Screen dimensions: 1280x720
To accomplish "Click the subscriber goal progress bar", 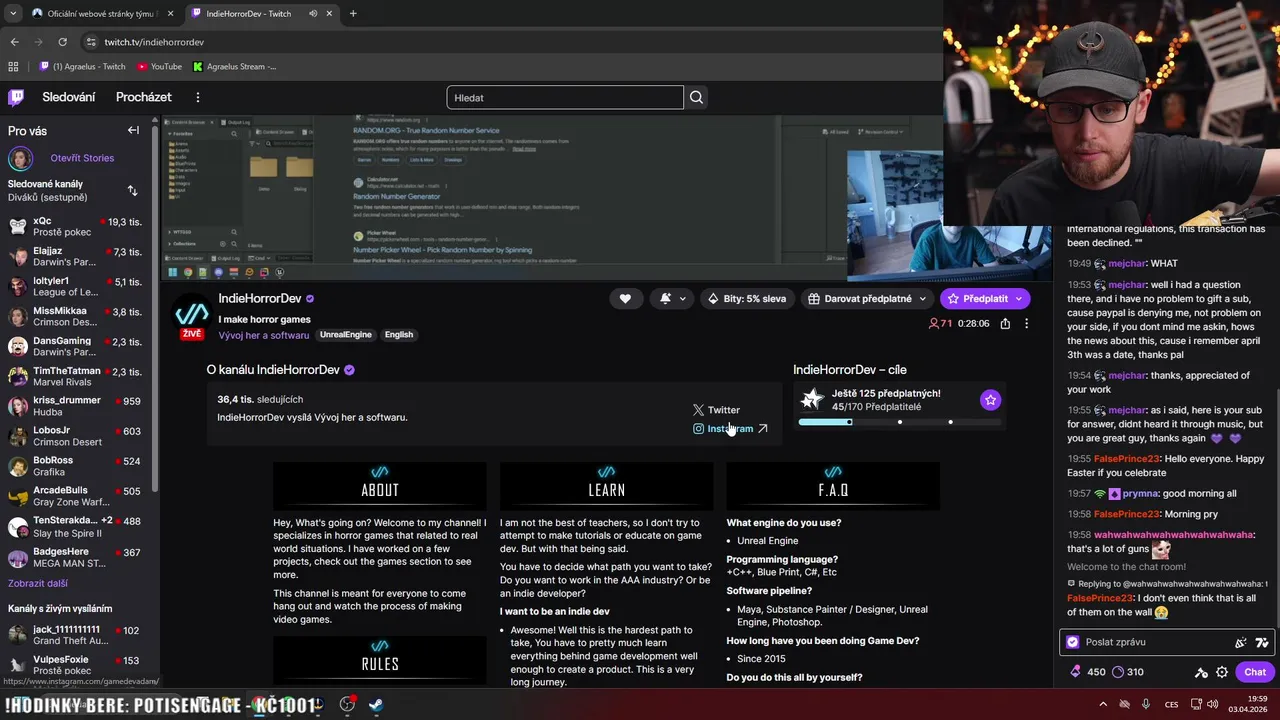I will (900, 422).
